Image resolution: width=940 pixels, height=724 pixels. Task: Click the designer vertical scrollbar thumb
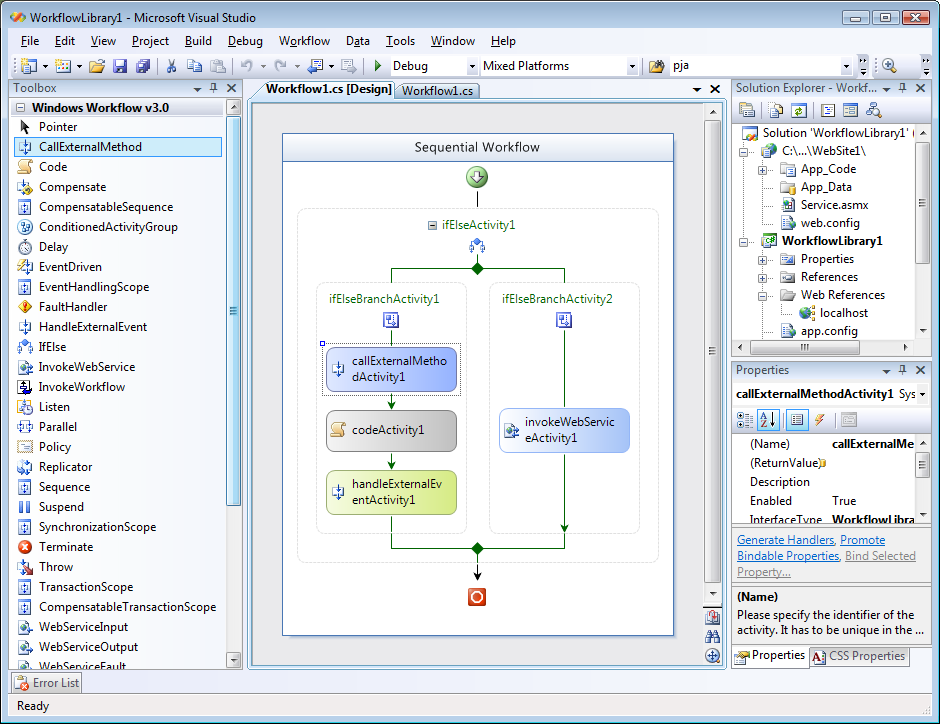[x=712, y=351]
